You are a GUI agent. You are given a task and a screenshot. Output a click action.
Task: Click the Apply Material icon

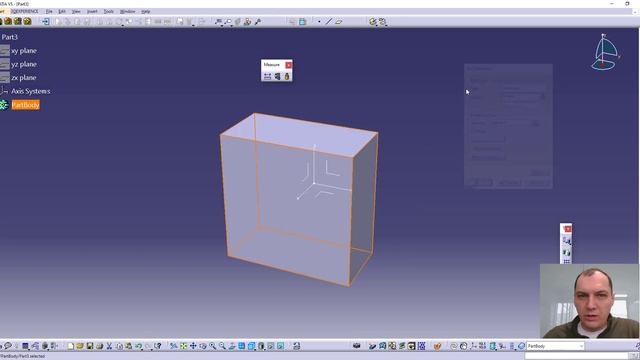tap(437, 346)
